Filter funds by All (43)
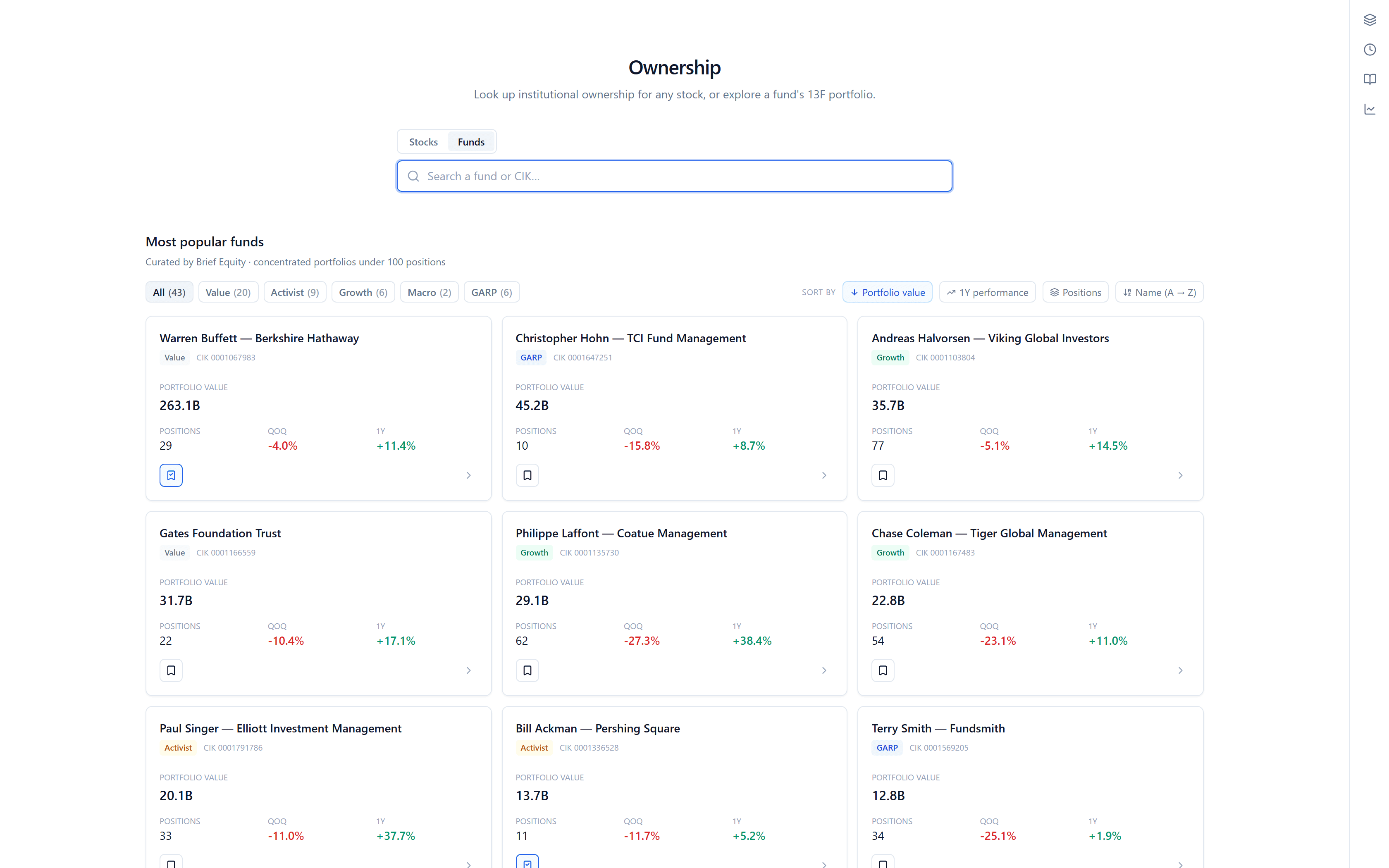Screen dimensions: 1389x868 (x=169, y=292)
